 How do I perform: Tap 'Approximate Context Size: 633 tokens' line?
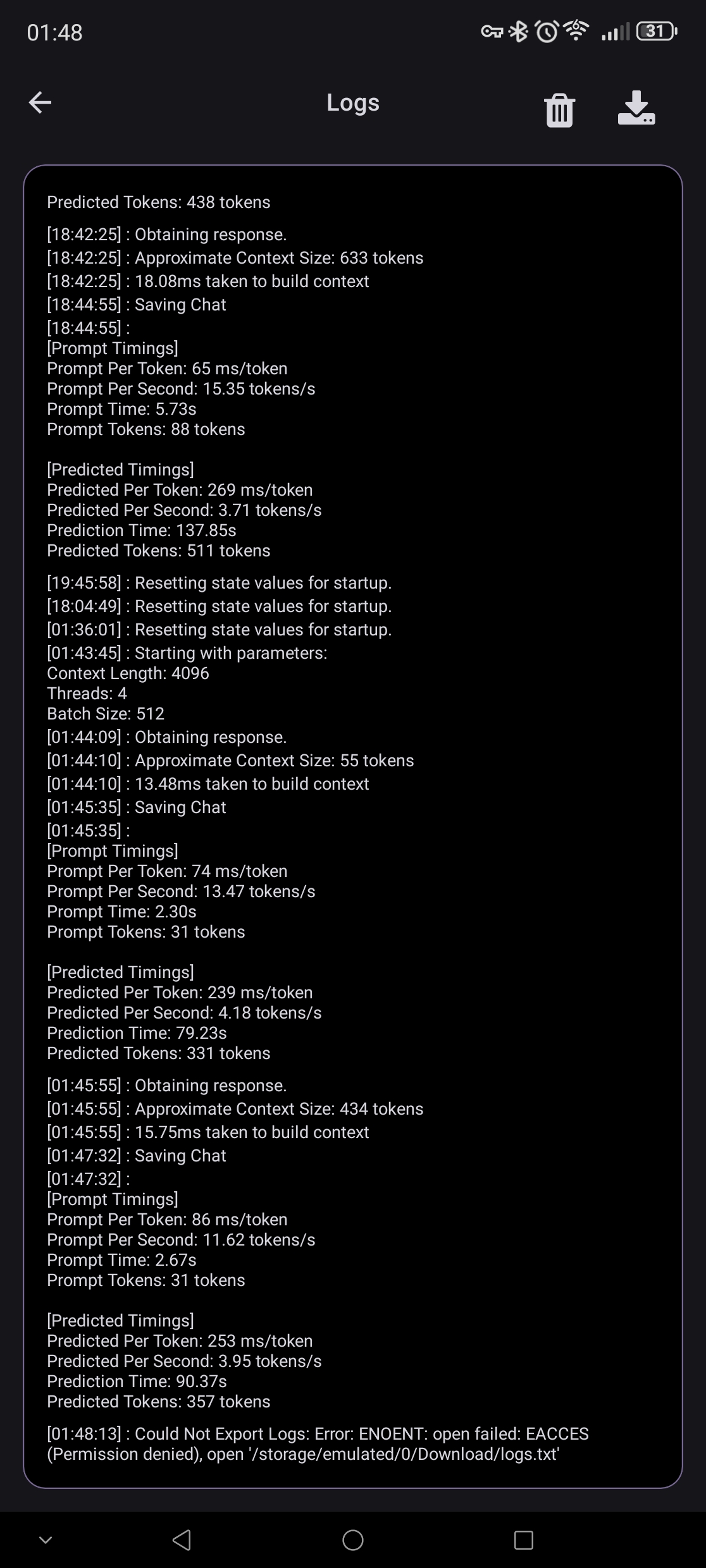click(235, 258)
